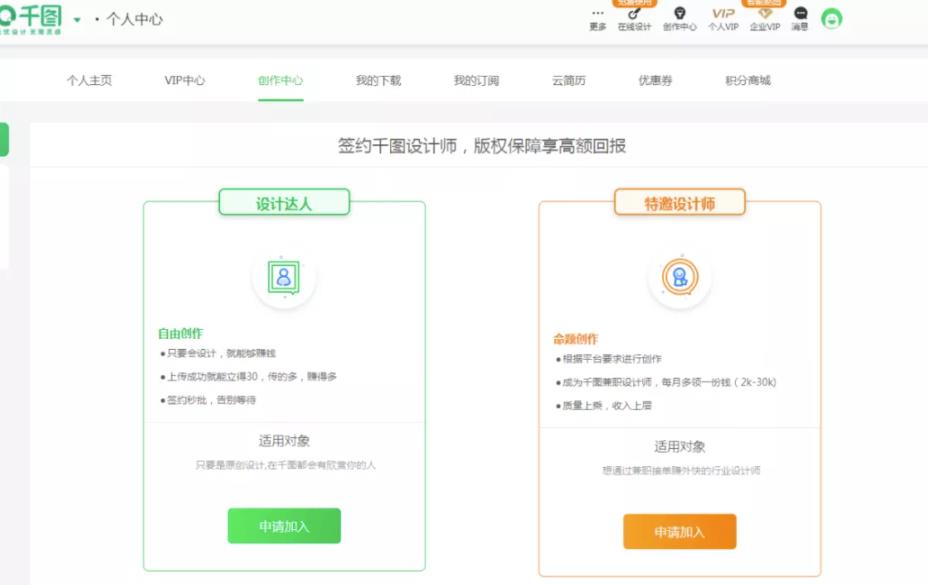This screenshot has height=585, width=928.
Task: Open the 优惠券 coupons section
Action: pos(655,81)
